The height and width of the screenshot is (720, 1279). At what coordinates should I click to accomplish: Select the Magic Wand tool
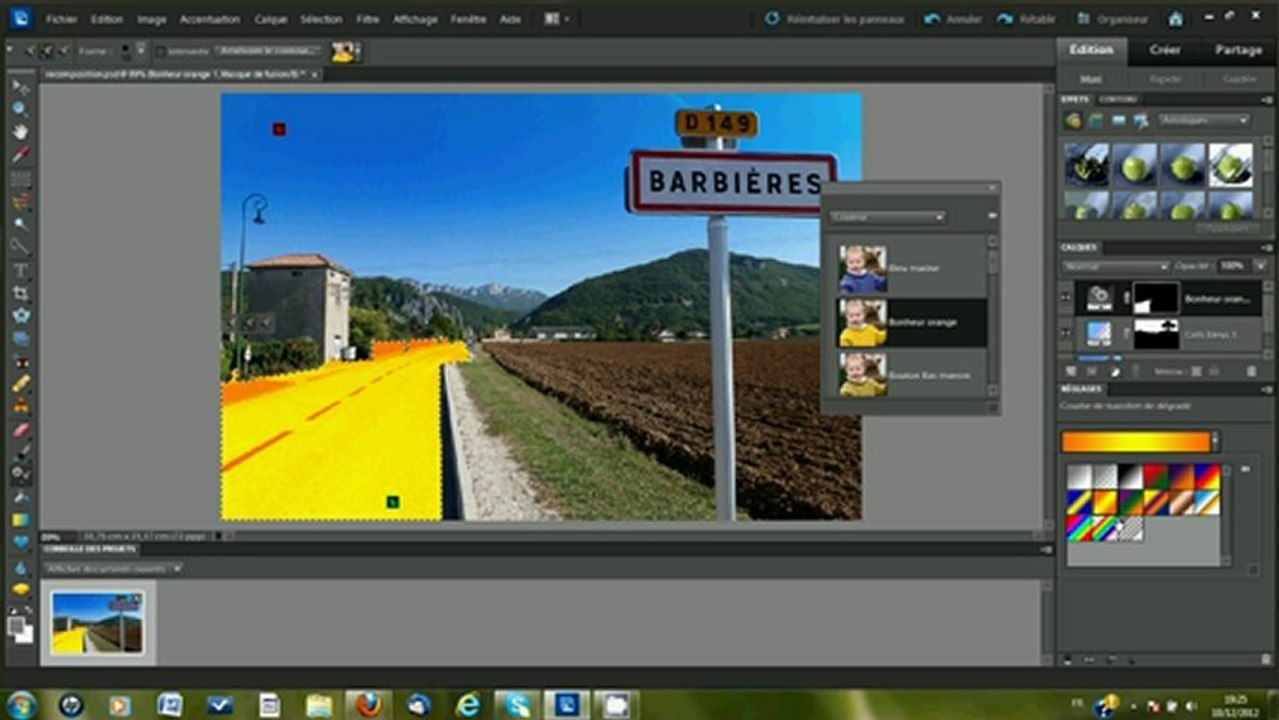[20, 223]
